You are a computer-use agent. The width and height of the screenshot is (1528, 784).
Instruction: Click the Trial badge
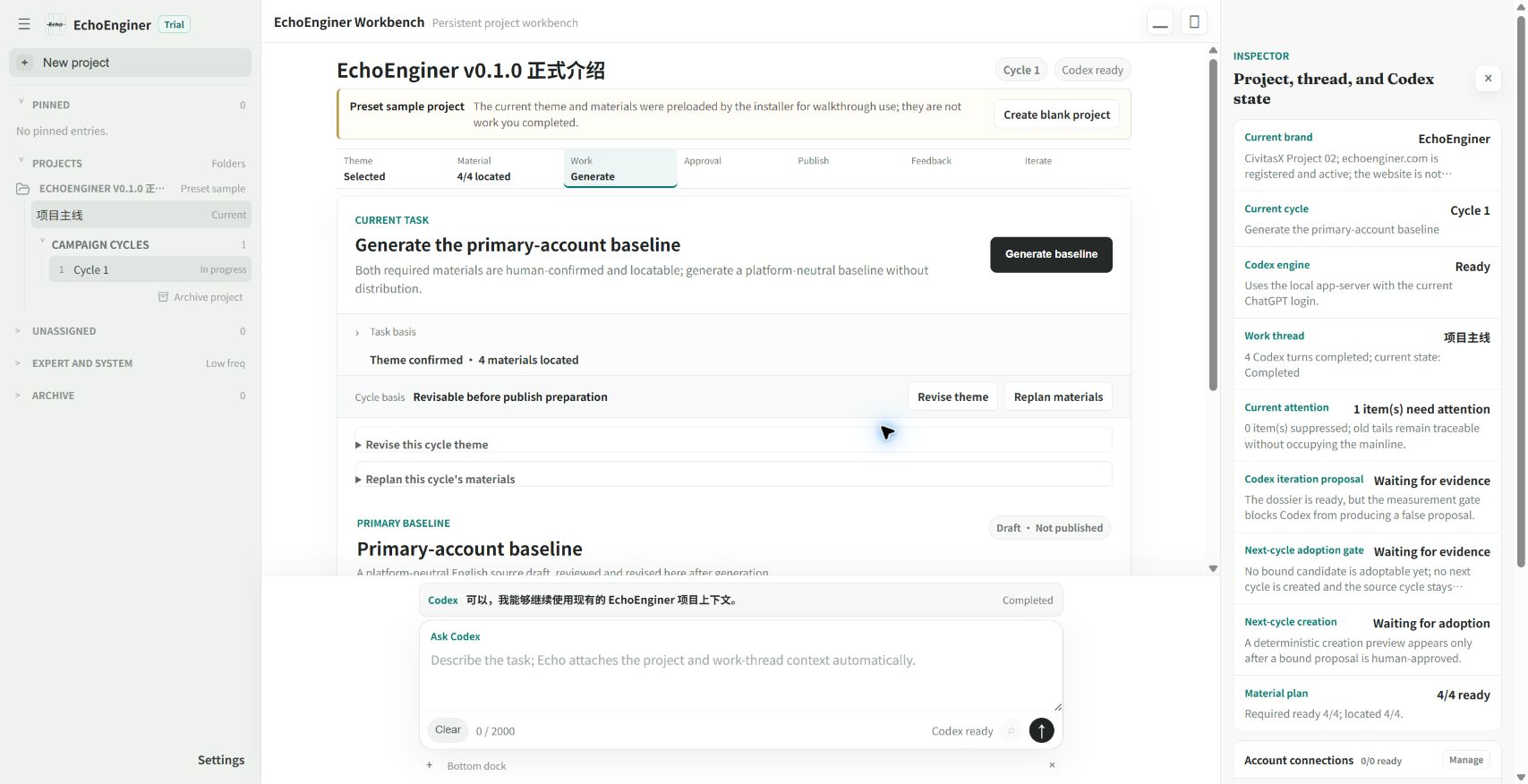tap(175, 24)
